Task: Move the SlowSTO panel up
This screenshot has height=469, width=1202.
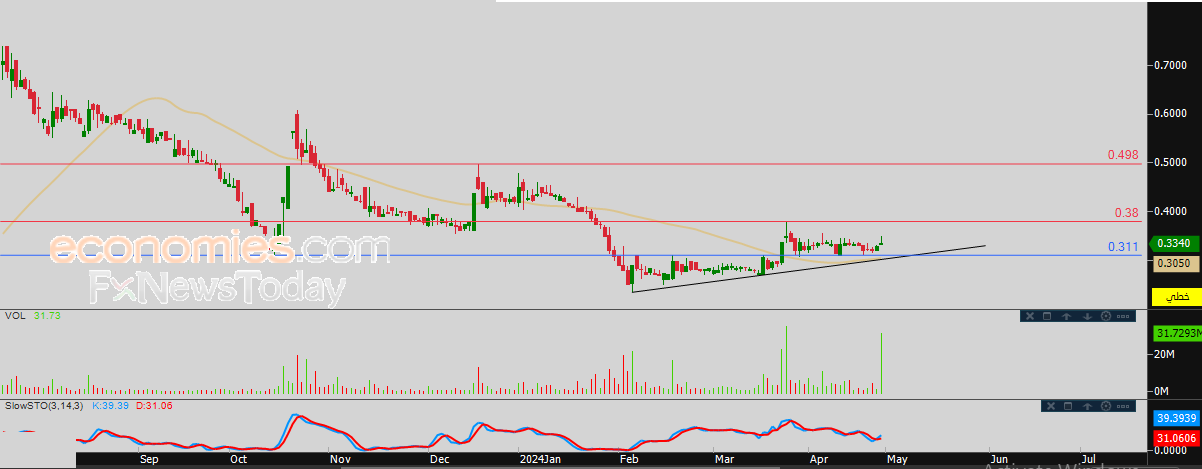Action: [x=1087, y=406]
